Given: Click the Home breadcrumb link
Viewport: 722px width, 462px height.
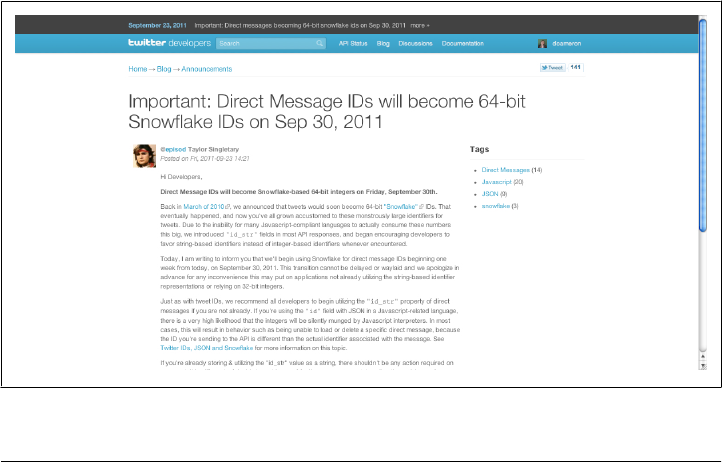Looking at the screenshot, I should 138,69.
